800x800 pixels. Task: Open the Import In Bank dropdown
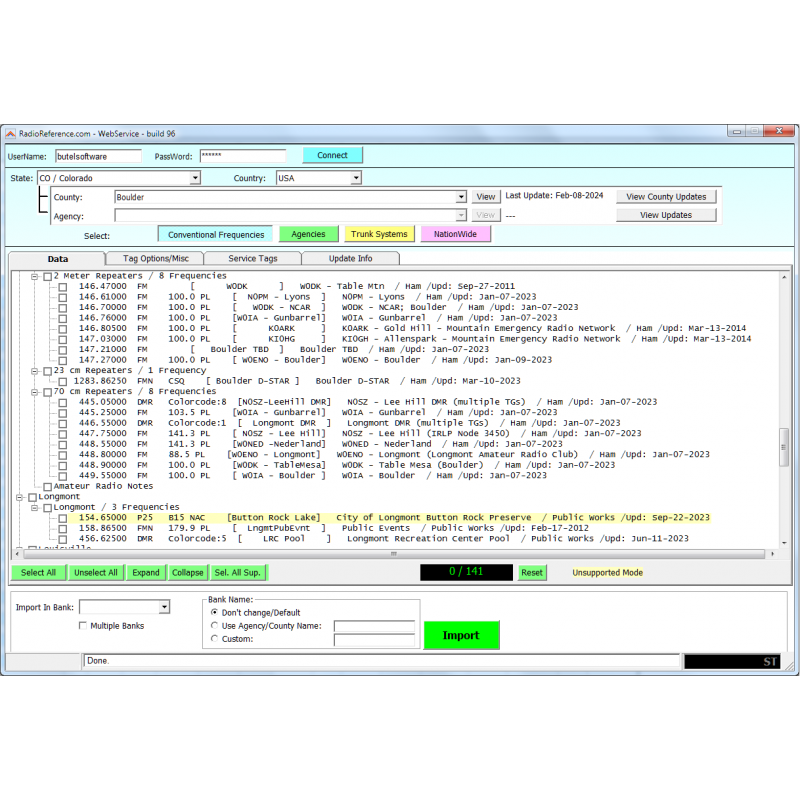click(x=162, y=607)
